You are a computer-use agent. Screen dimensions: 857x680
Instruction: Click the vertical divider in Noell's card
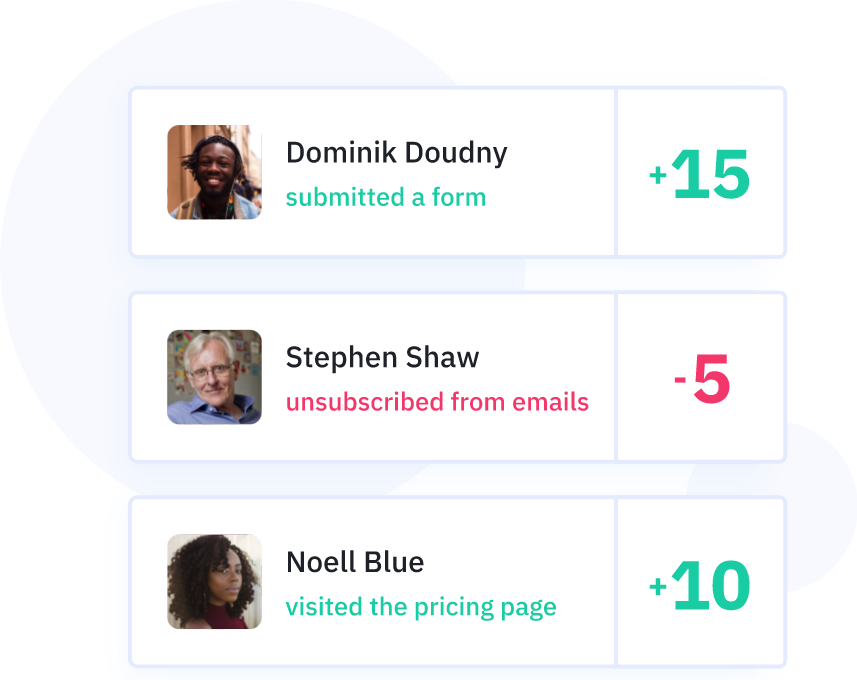(x=616, y=582)
